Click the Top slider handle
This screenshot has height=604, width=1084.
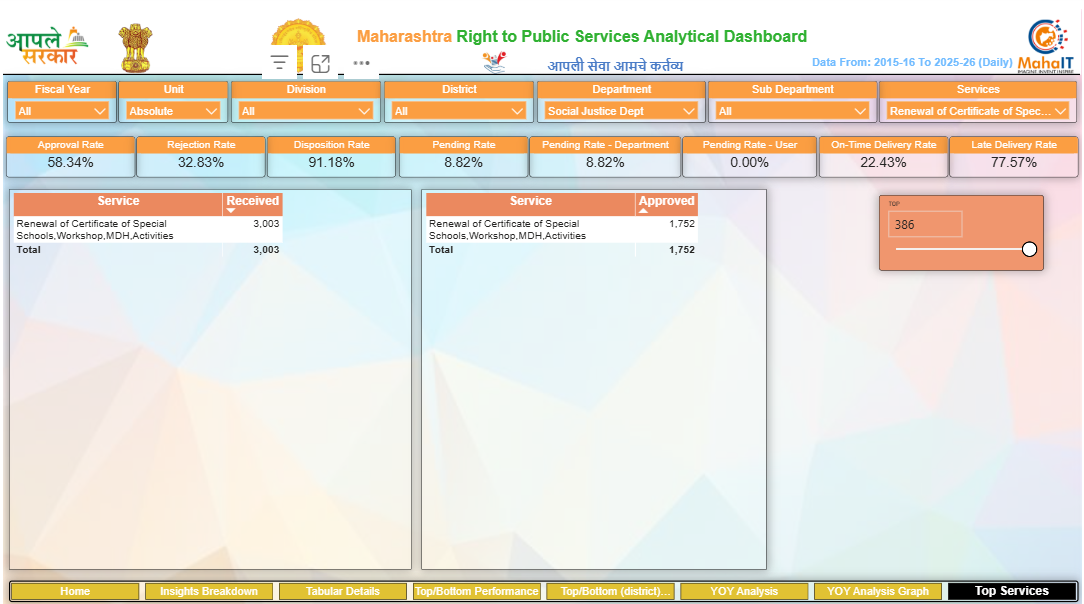(1029, 249)
